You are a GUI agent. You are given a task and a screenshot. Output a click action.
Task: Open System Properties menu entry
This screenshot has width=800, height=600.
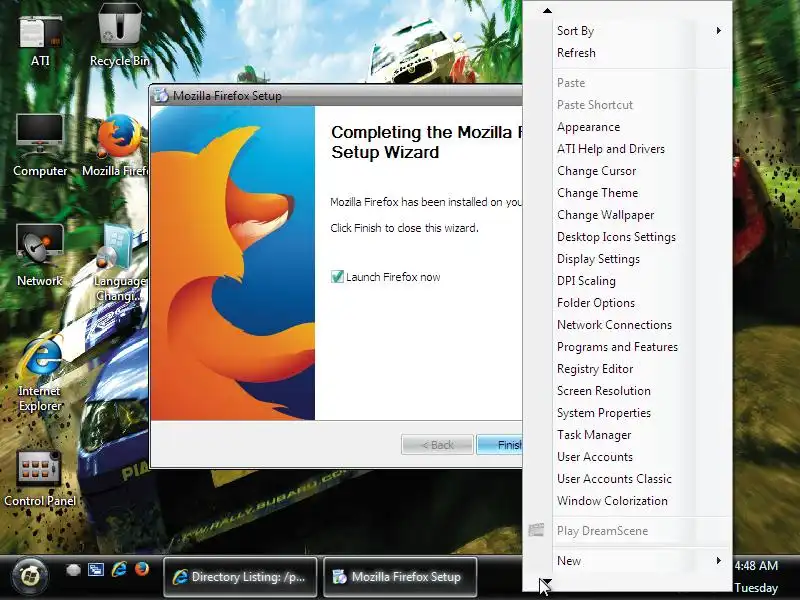point(627,412)
